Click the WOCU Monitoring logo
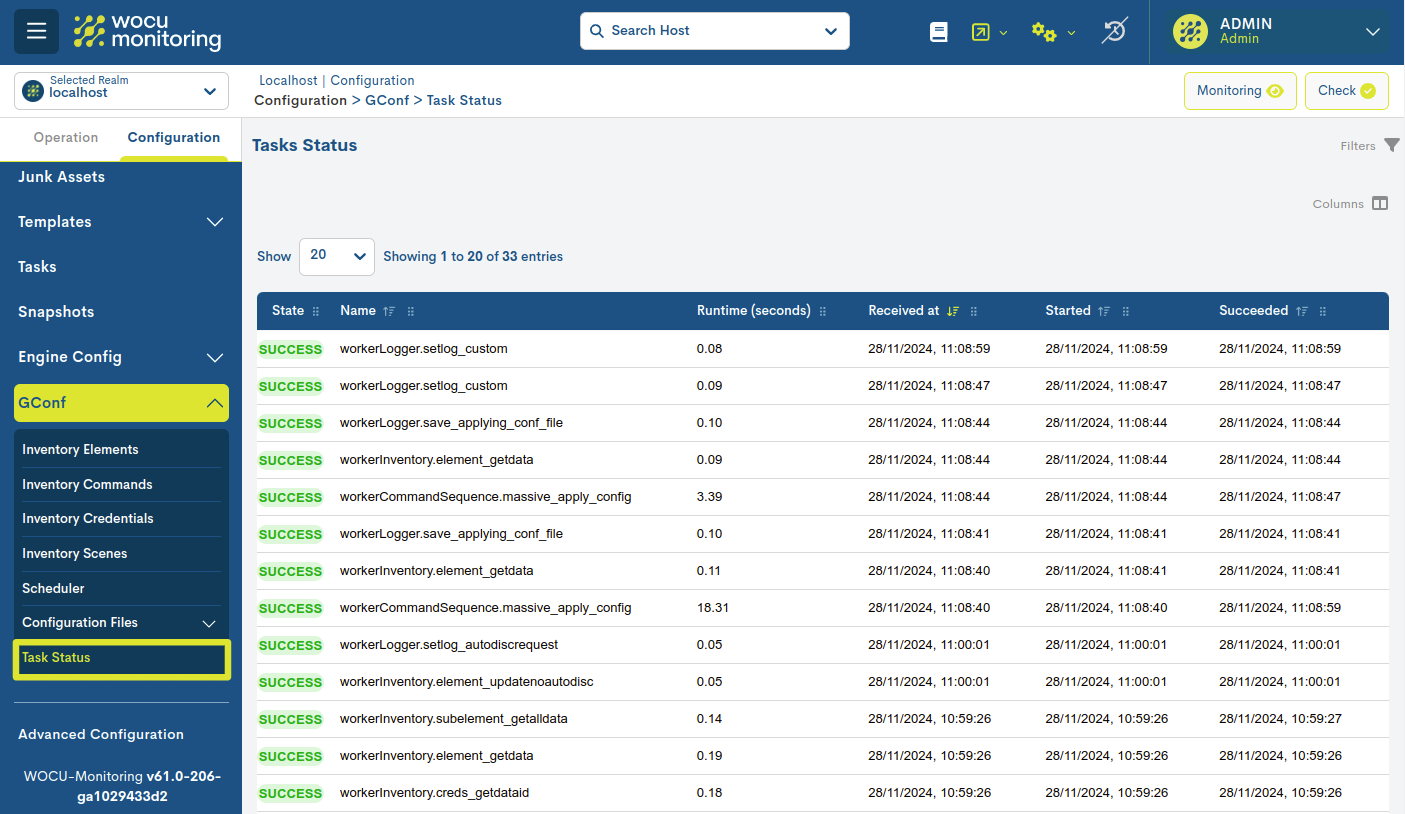The width and height of the screenshot is (1405, 814). coord(147,32)
